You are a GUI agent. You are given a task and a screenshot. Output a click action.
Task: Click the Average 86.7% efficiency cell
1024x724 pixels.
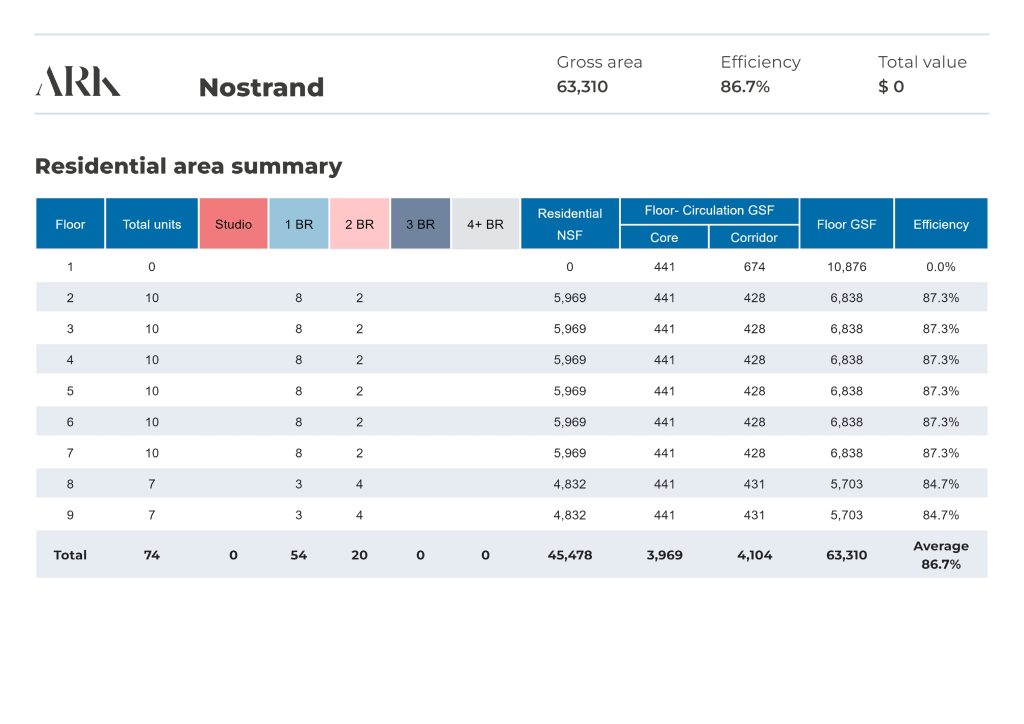click(940, 555)
